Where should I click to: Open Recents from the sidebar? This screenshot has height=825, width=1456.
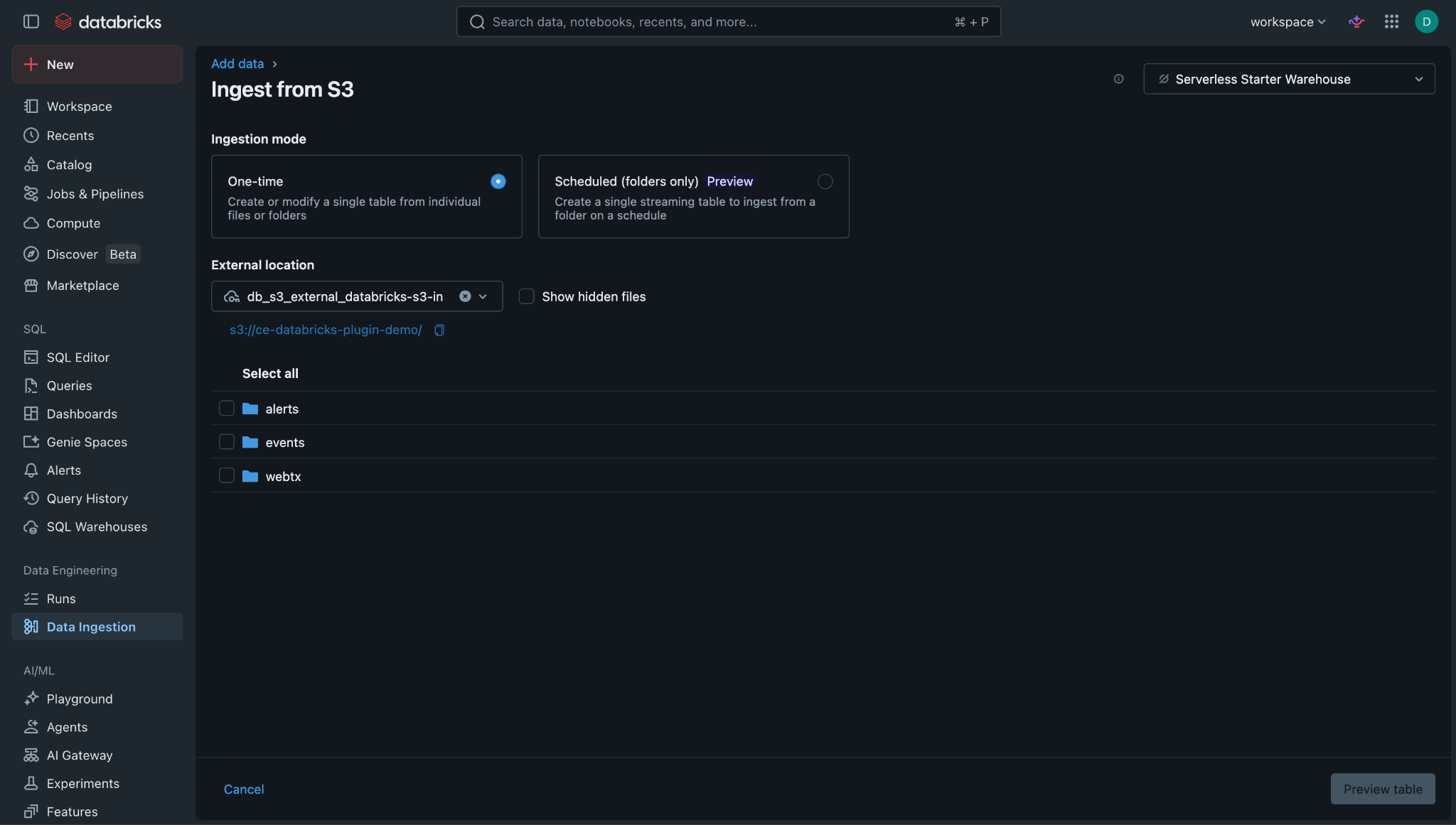point(97,136)
